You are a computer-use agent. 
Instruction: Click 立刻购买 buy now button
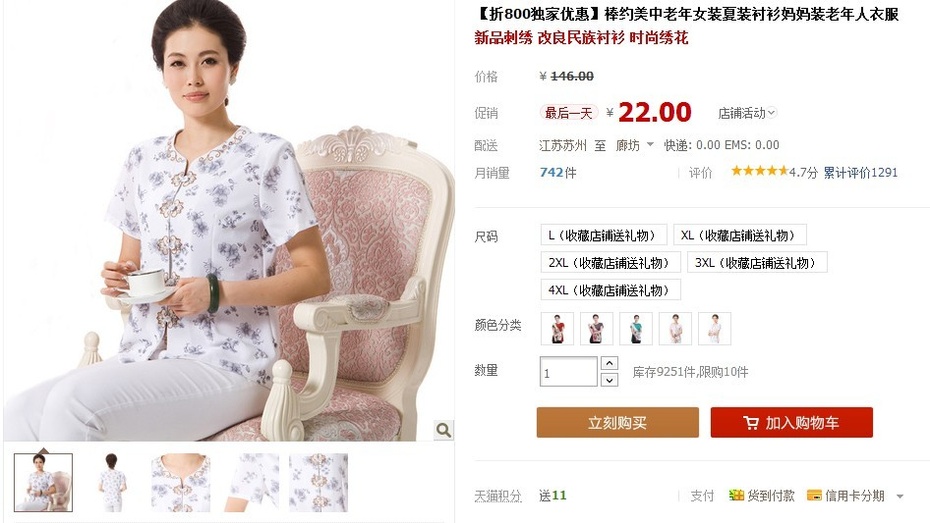pos(617,423)
